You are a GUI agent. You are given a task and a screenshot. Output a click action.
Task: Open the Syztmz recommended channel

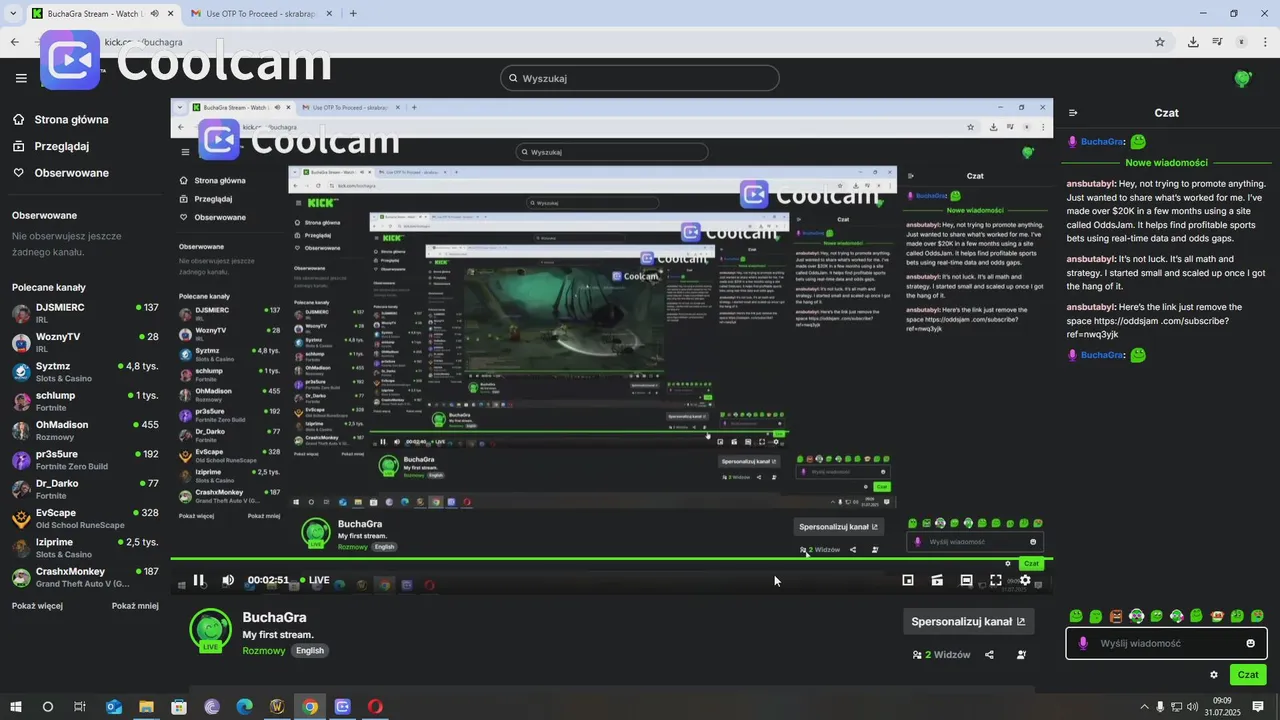85,372
